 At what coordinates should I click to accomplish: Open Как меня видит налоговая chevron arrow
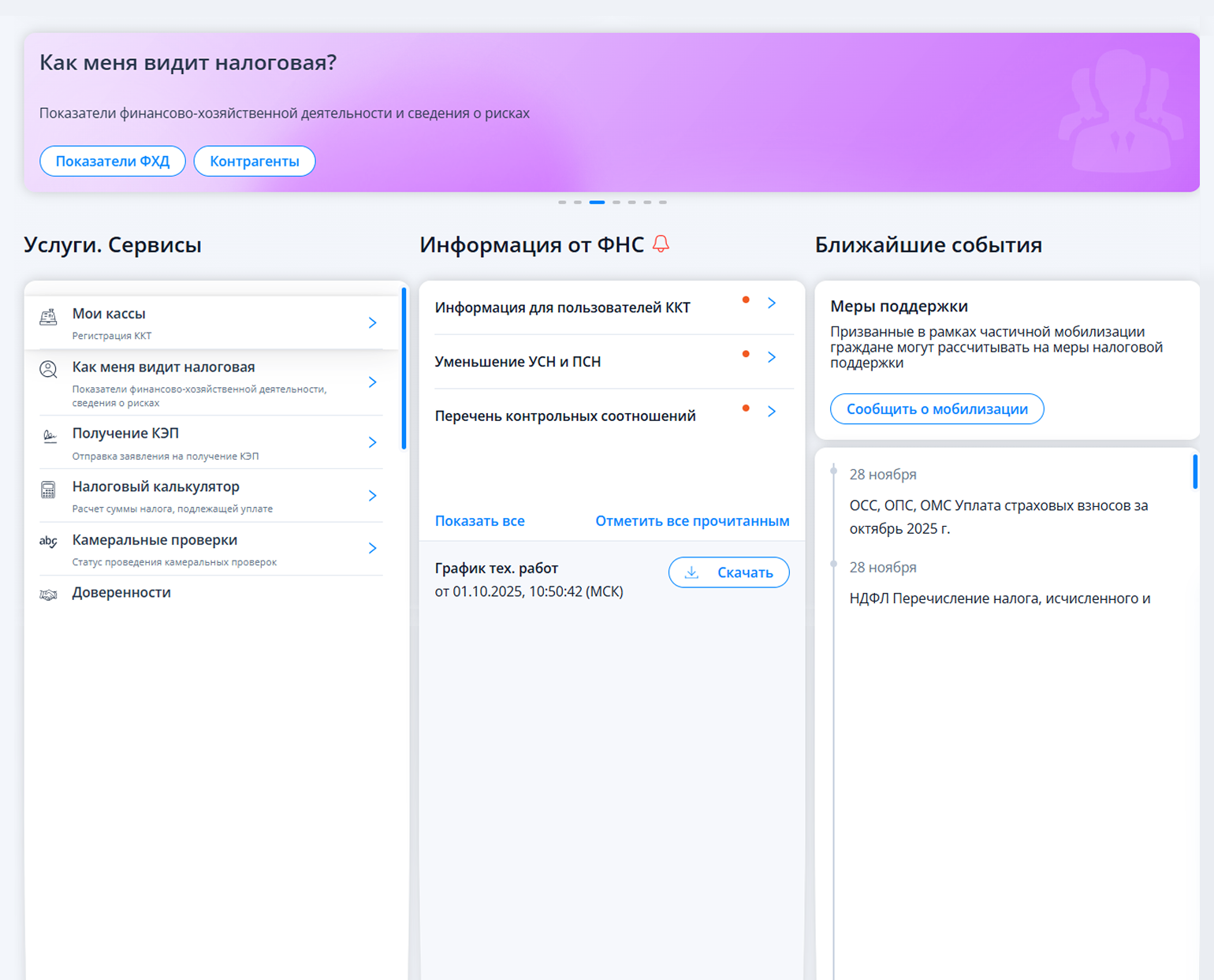(x=373, y=382)
